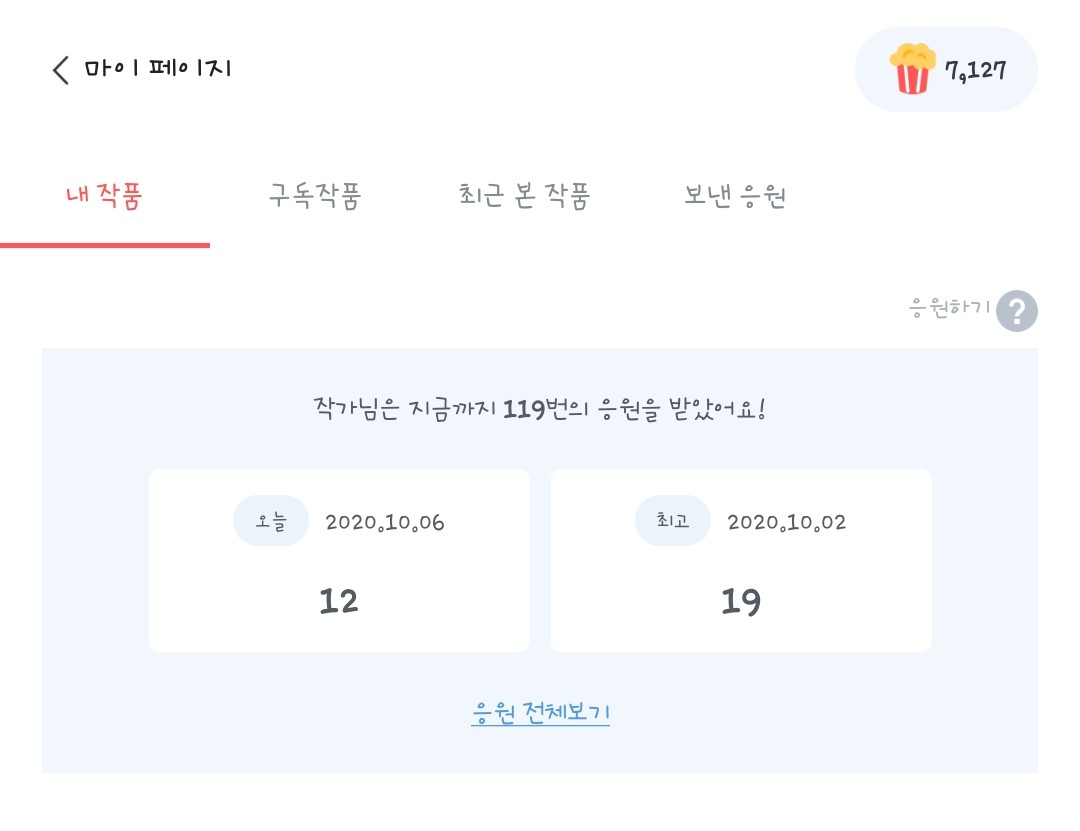Click the 119번 total cheers message
The width and height of the screenshot is (1080, 831).
click(539, 410)
